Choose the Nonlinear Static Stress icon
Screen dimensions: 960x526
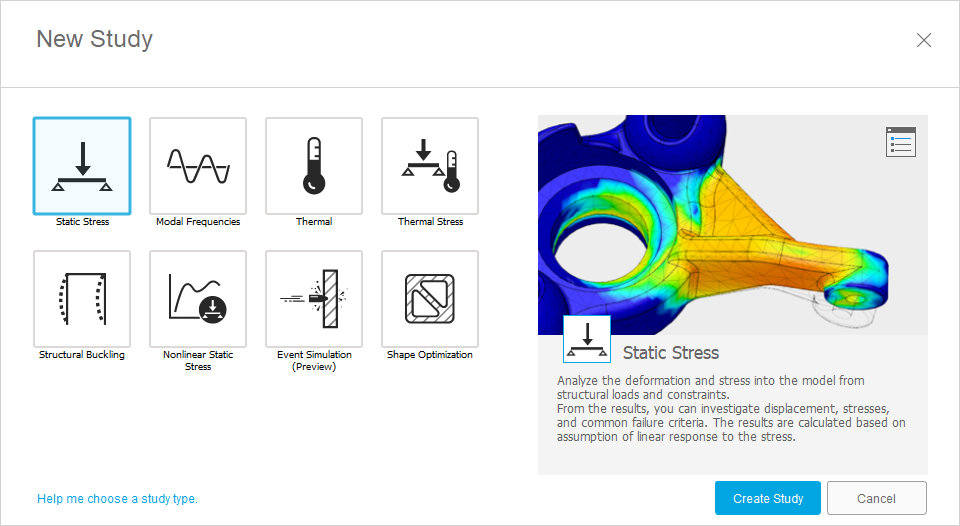click(198, 299)
